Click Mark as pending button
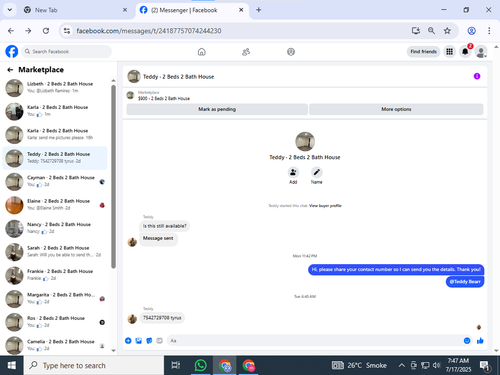Viewport: 500px width, 375px height. click(x=217, y=109)
